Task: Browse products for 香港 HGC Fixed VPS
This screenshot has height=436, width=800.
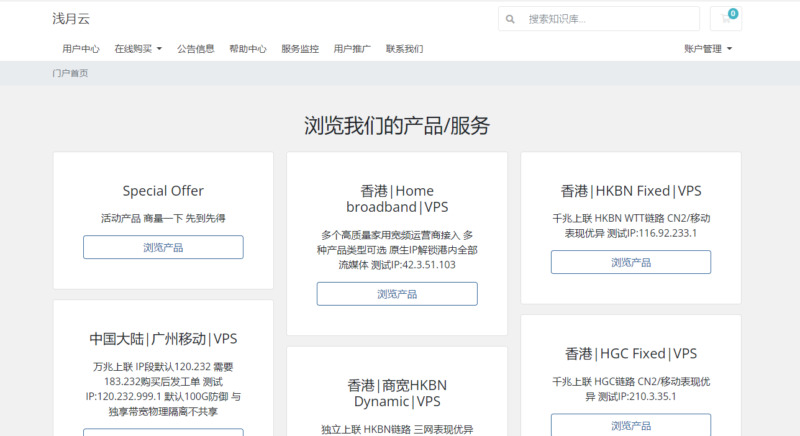Action: pyautogui.click(x=631, y=425)
